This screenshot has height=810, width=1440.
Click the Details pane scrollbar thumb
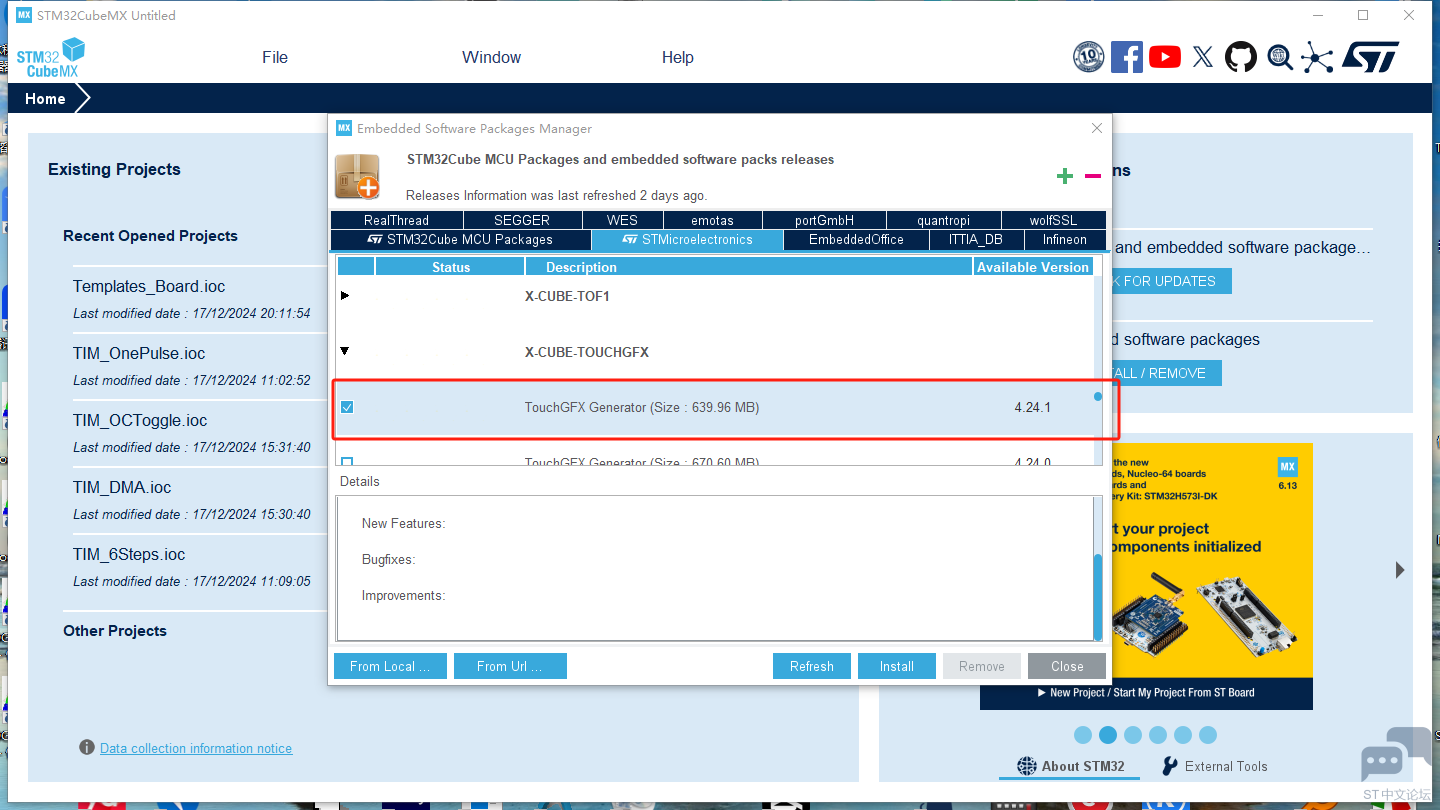[1097, 597]
